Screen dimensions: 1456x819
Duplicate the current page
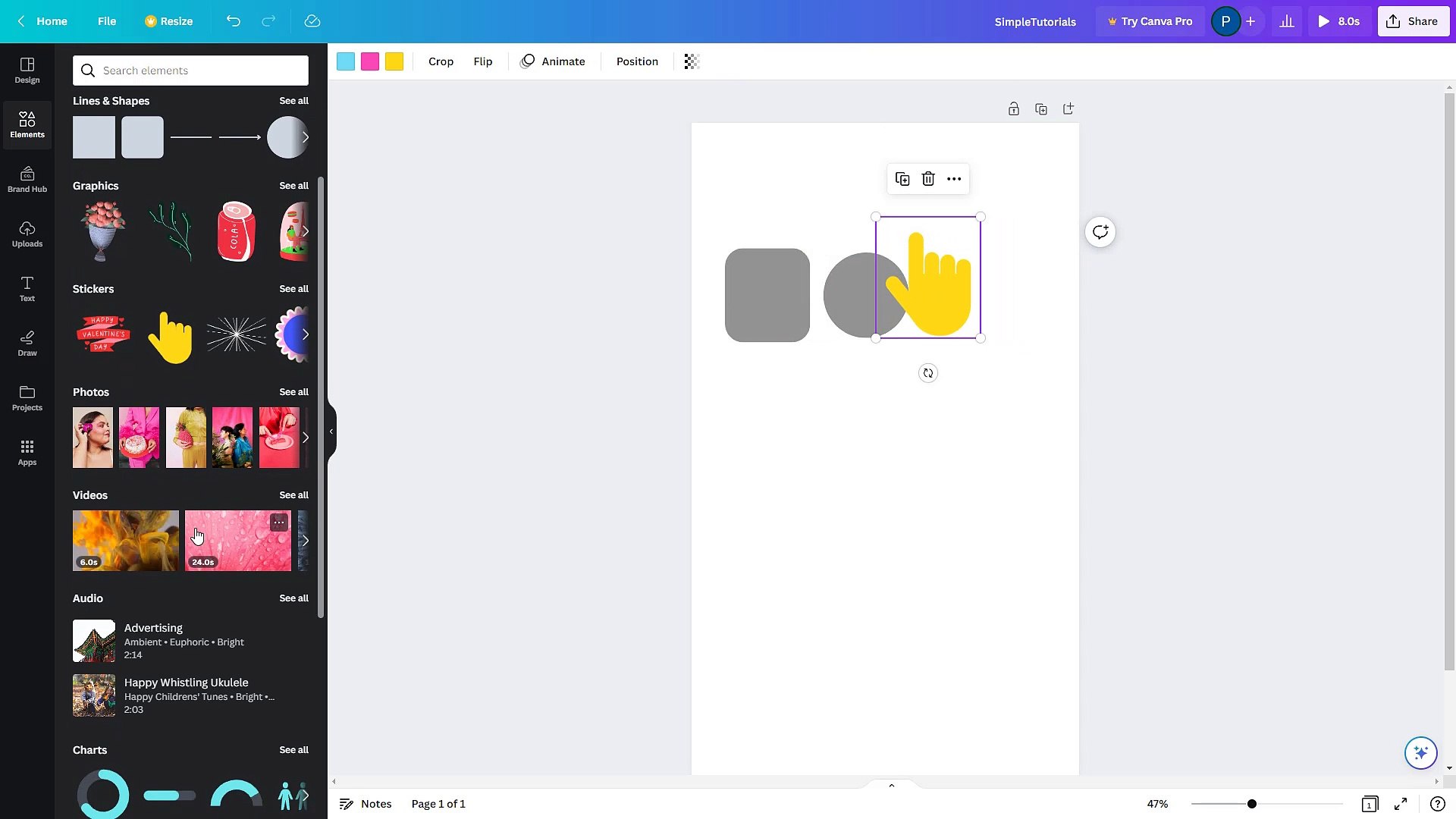[x=1040, y=108]
